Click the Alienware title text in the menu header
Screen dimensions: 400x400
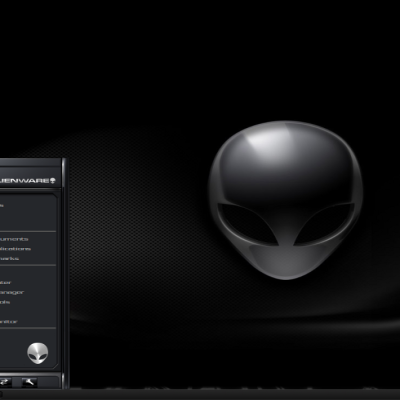pos(24,181)
